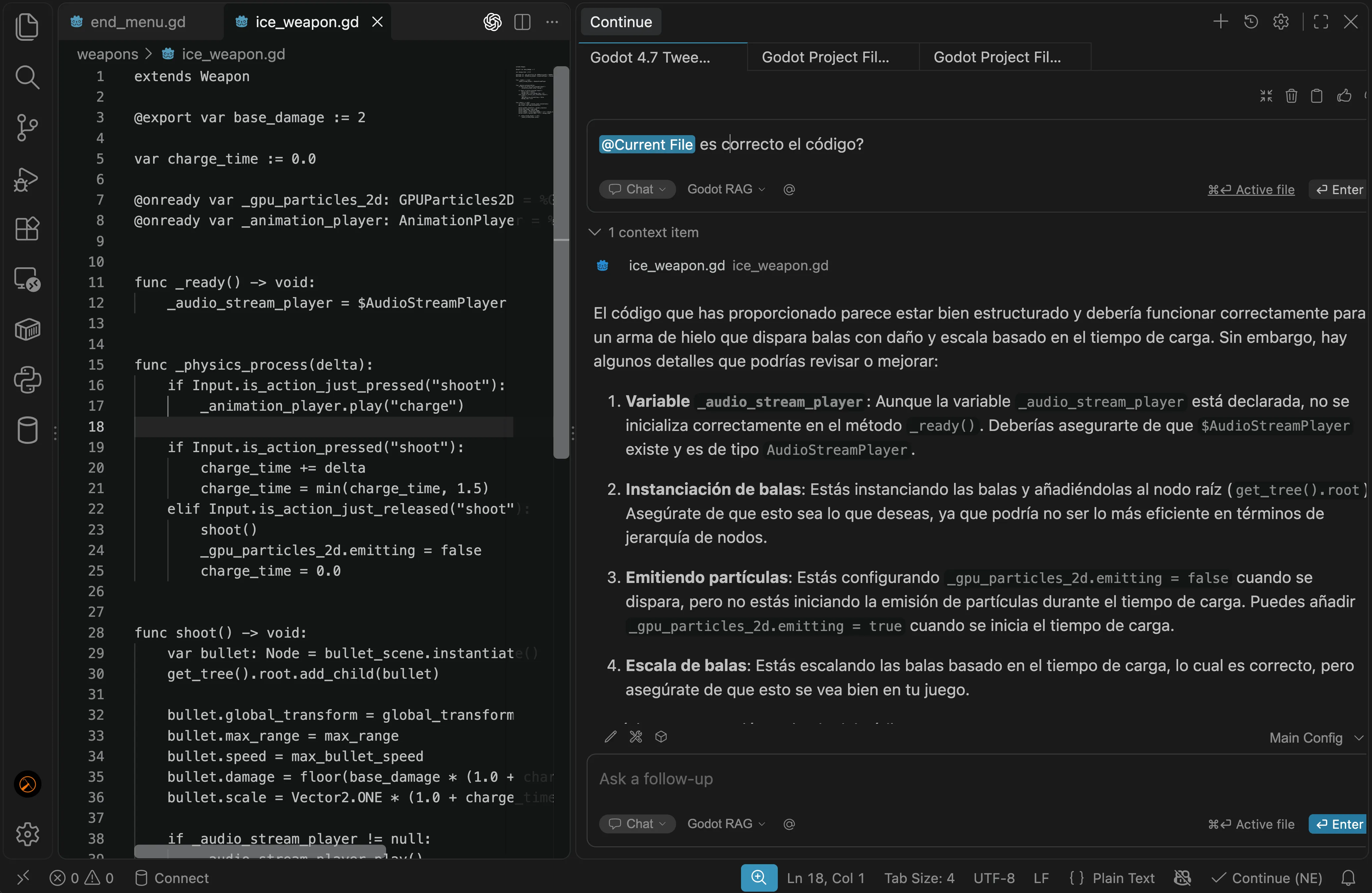Click the Ask a follow-up input field

tap(977, 779)
